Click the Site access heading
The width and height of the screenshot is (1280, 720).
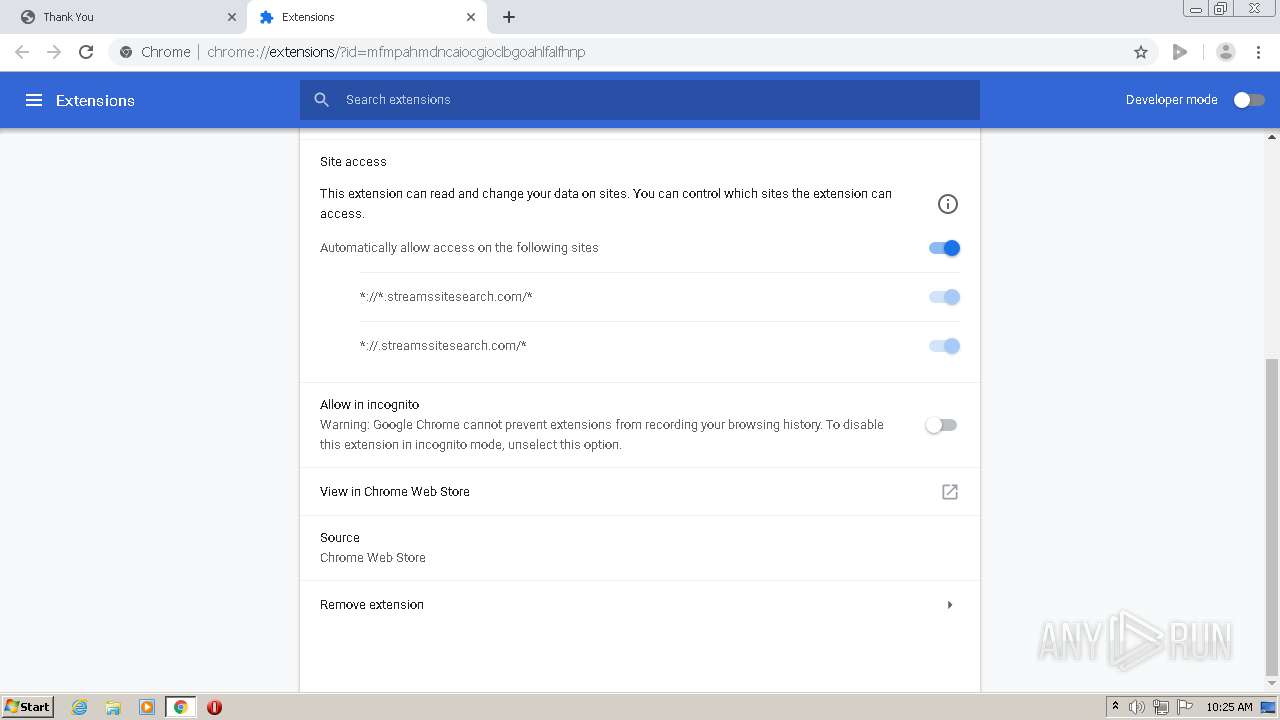coord(353,161)
